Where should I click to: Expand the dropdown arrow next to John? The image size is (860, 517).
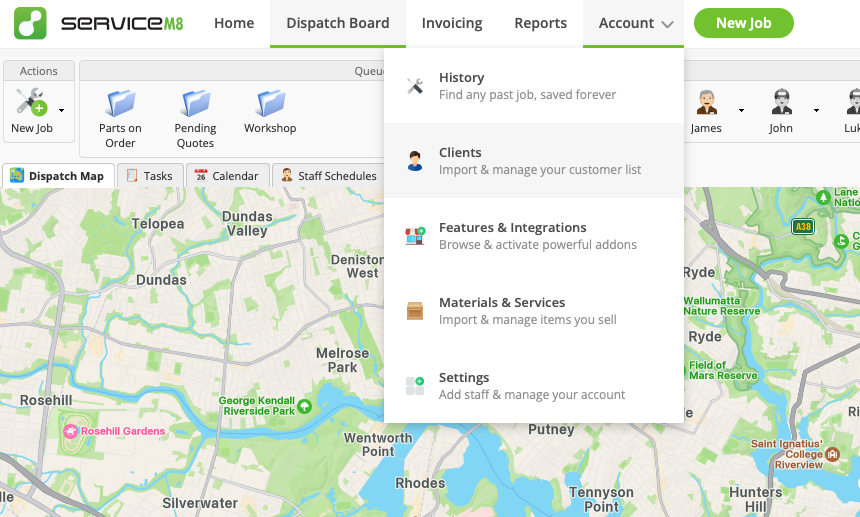pyautogui.click(x=817, y=110)
